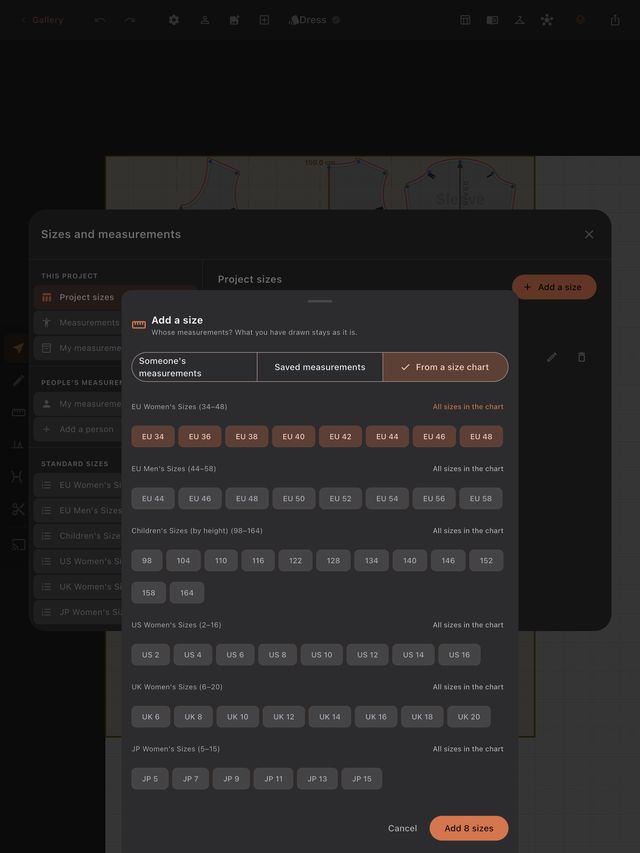Open EU Men's Sizes in sidebar
Screen dimensions: 640x853
pyautogui.click(x=77, y=510)
